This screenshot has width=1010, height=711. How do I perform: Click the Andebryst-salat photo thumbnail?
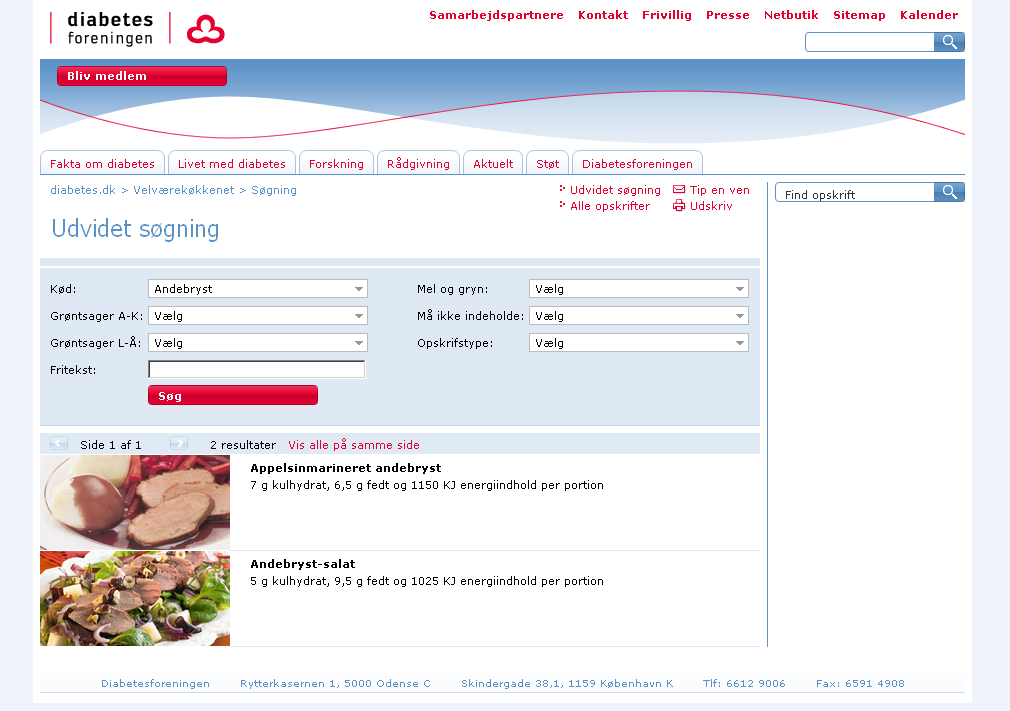[x=135, y=598]
